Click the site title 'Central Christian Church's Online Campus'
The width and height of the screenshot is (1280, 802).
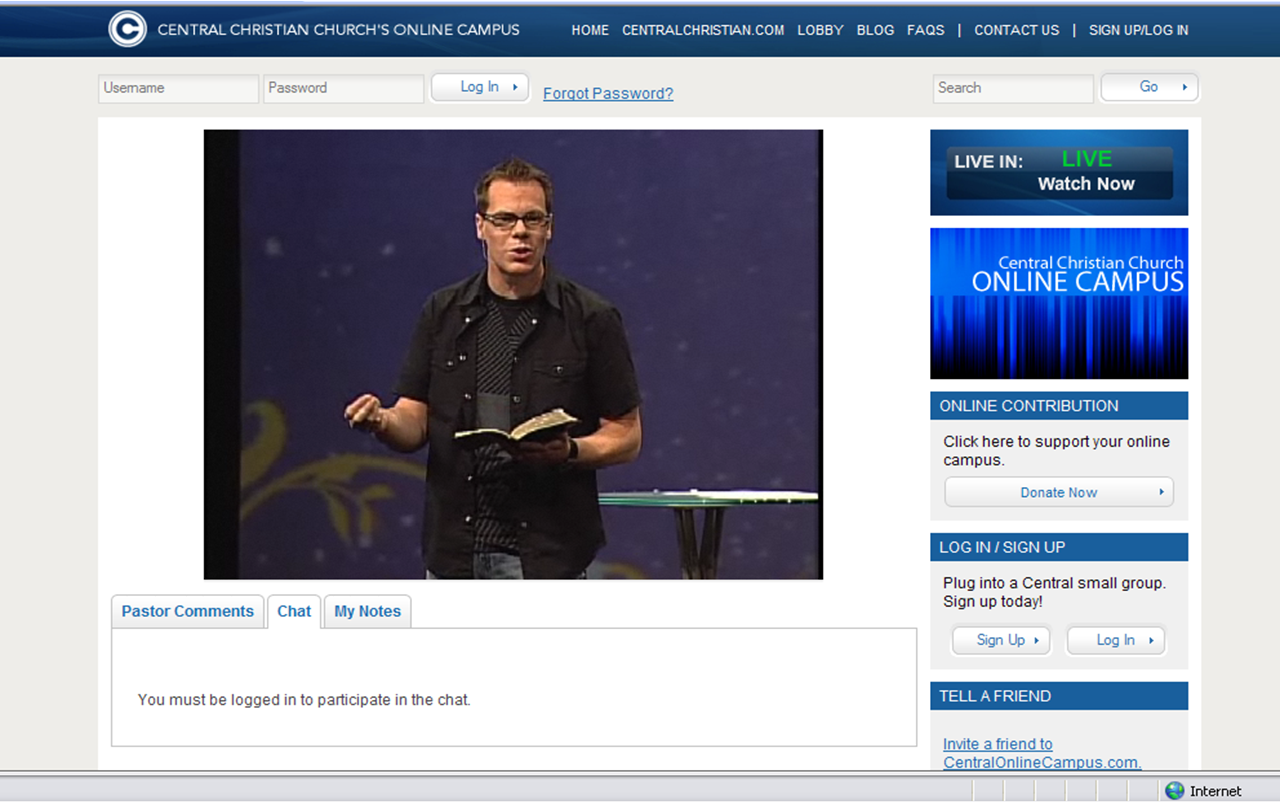[x=339, y=30]
